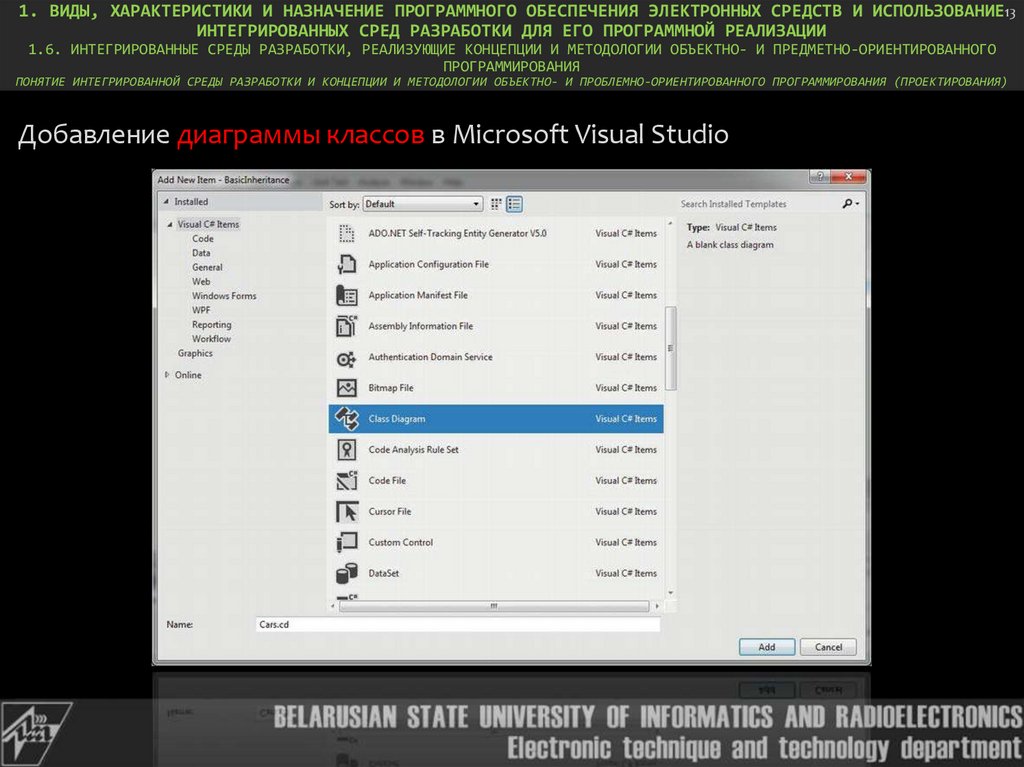Screen dimensions: 1024x767
Task: Select the 'Application Manifest File' template name
Action: click(x=418, y=295)
